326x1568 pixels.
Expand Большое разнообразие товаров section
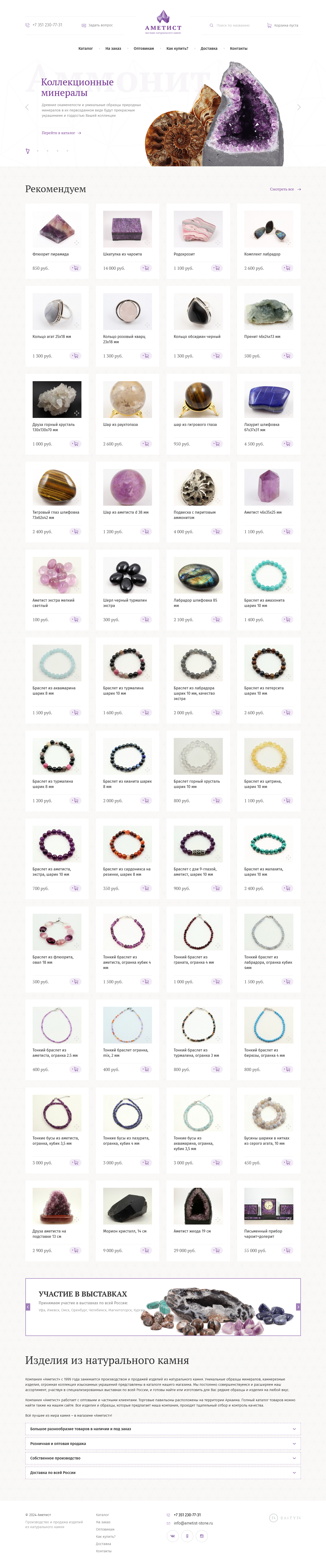click(163, 1429)
